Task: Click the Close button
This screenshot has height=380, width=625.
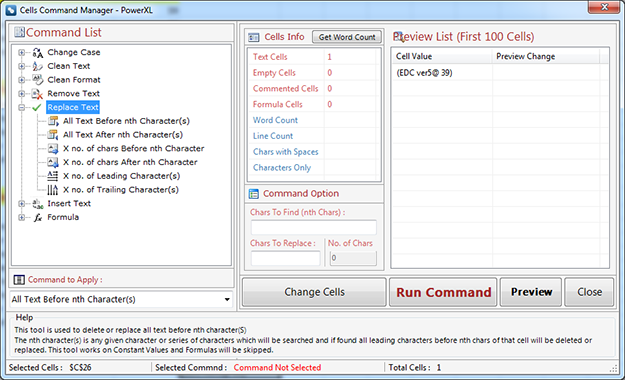Action: click(589, 292)
